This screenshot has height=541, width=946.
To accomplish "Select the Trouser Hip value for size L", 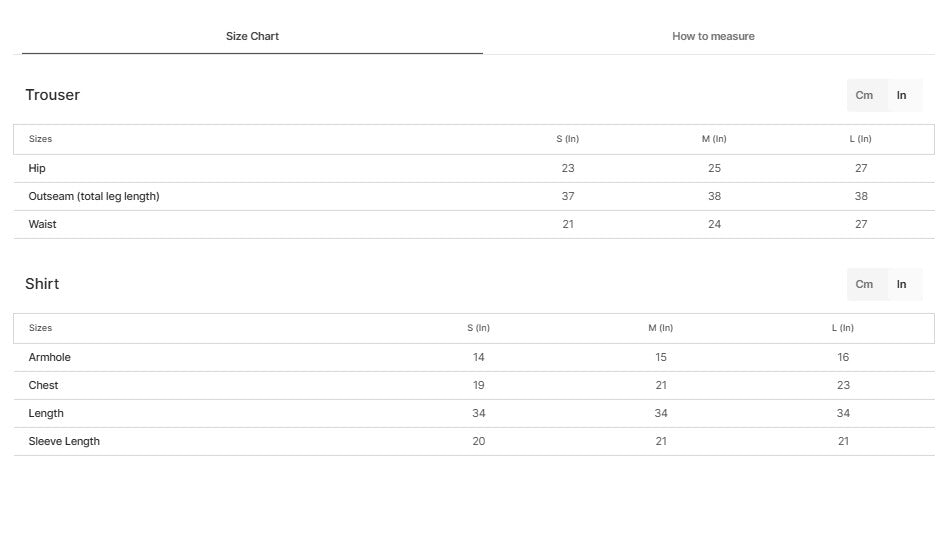I will [860, 168].
